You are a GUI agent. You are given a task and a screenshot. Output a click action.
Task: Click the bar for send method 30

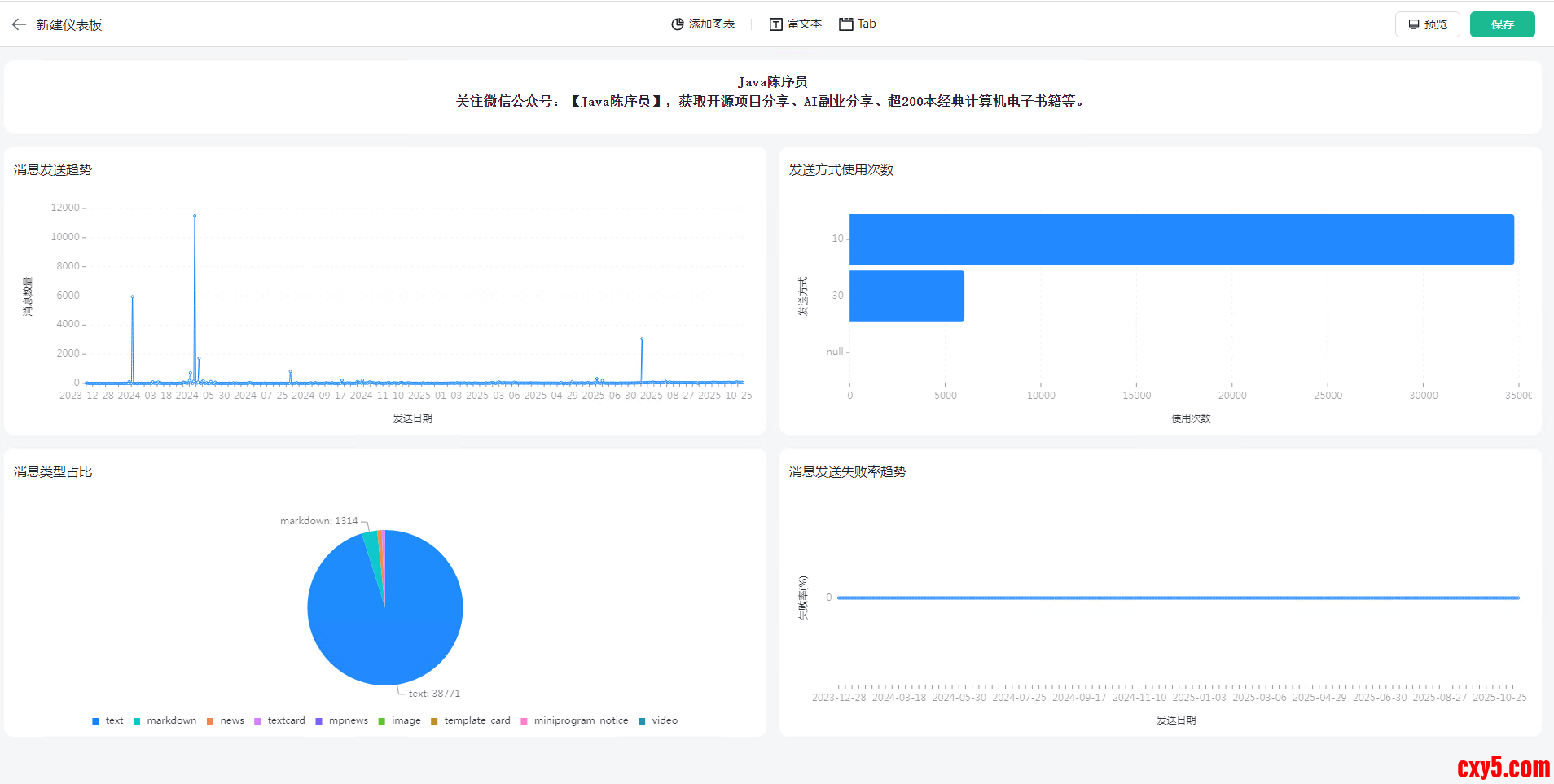pyautogui.click(x=906, y=296)
